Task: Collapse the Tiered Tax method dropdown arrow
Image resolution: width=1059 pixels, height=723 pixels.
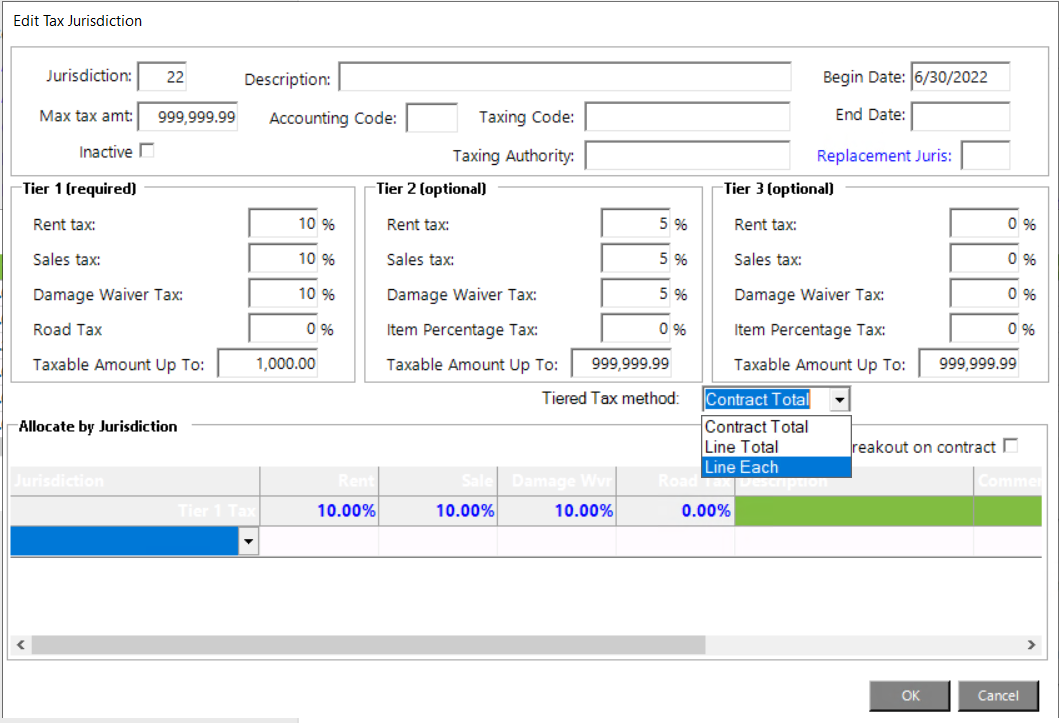Action: pyautogui.click(x=840, y=400)
